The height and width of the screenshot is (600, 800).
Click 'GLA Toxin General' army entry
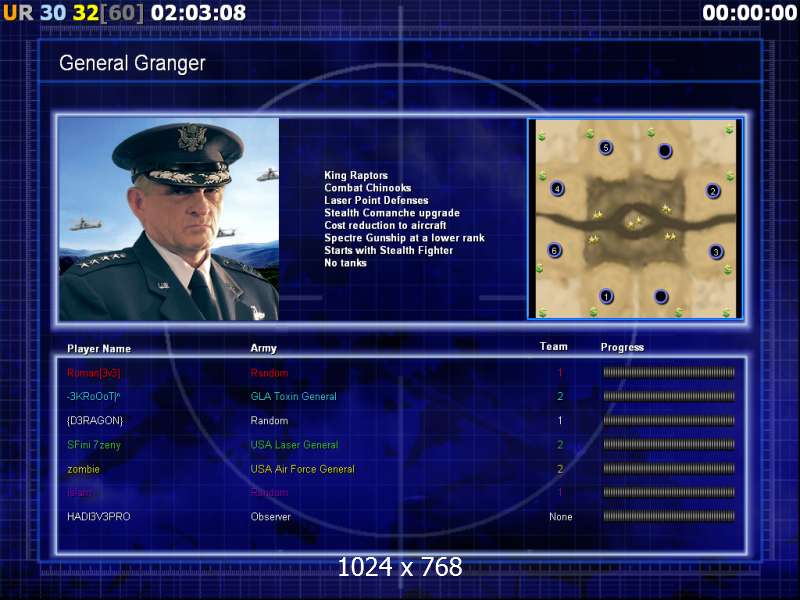(x=293, y=396)
